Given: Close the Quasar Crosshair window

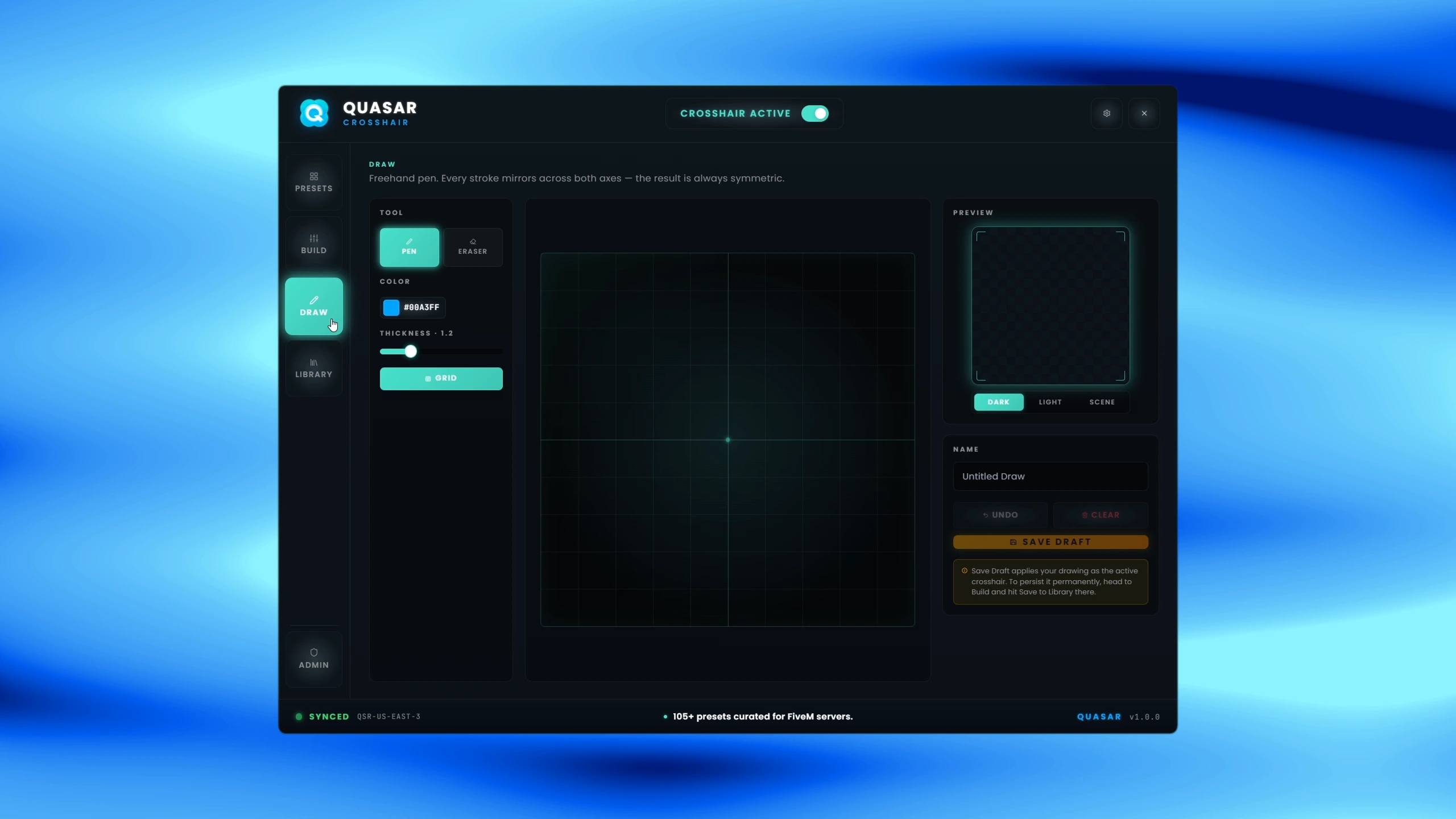Looking at the screenshot, I should (x=1144, y=113).
